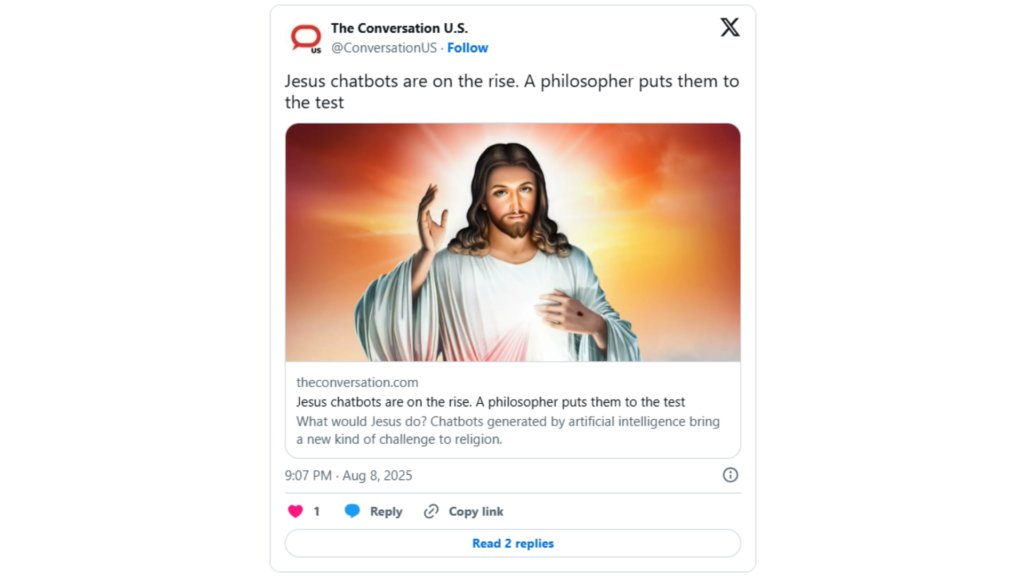Like the post with heart icon

point(295,511)
